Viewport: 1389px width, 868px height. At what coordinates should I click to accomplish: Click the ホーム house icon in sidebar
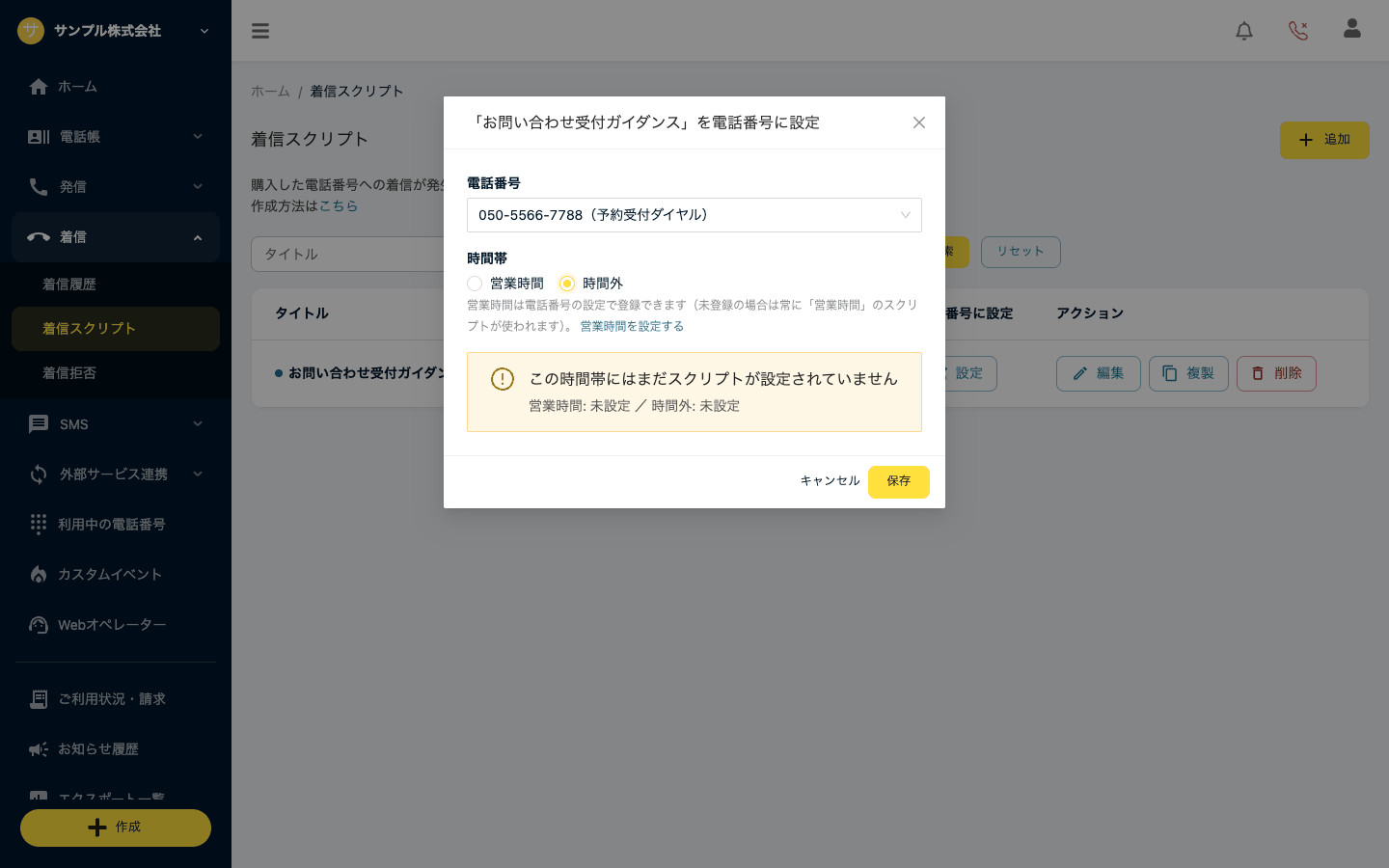(x=39, y=87)
